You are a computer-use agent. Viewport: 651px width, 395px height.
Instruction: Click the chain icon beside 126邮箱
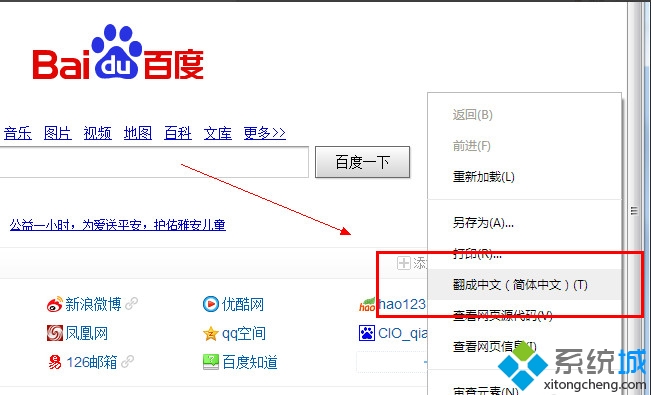(127, 362)
